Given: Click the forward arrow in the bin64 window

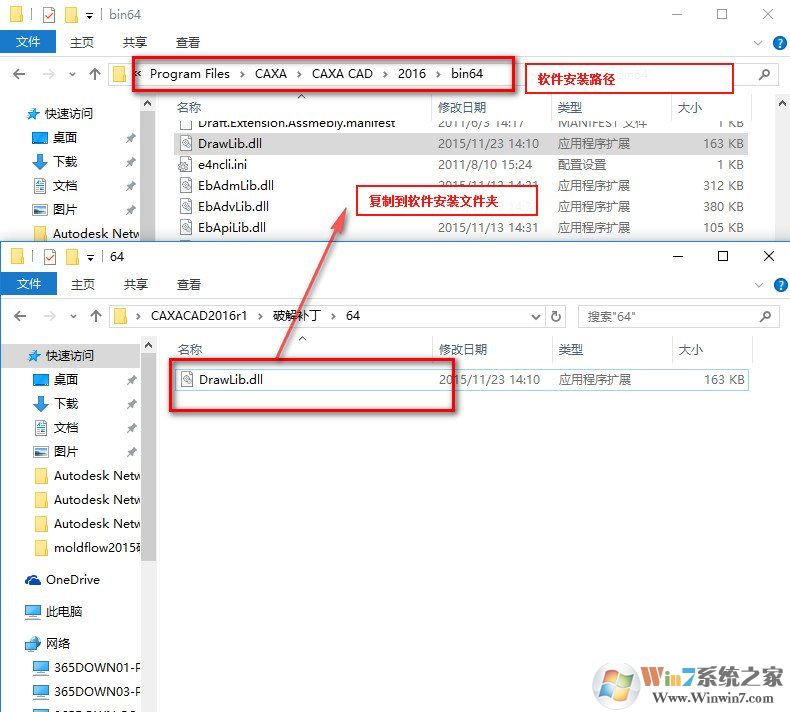Looking at the screenshot, I should (x=48, y=74).
